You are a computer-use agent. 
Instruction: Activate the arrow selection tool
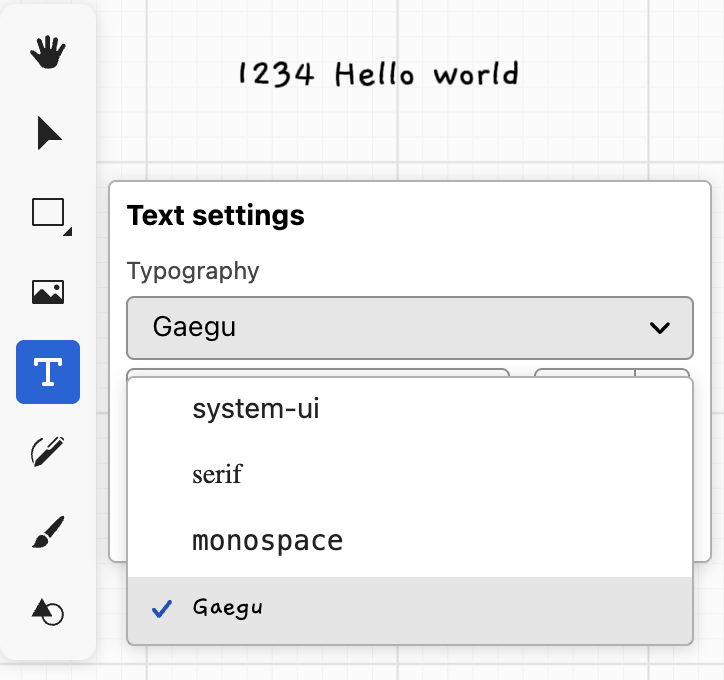(x=48, y=132)
